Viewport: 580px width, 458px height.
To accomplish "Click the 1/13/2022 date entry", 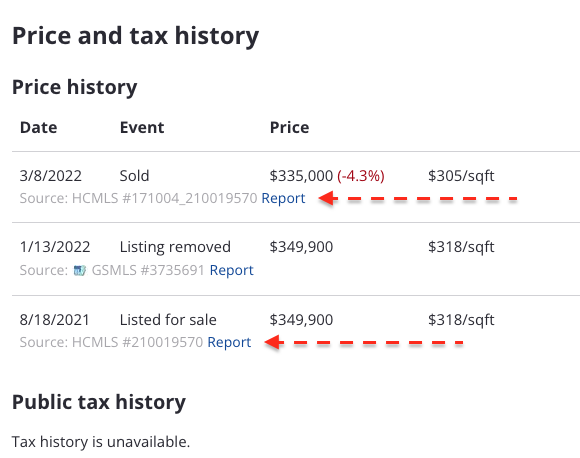I will point(55,247).
